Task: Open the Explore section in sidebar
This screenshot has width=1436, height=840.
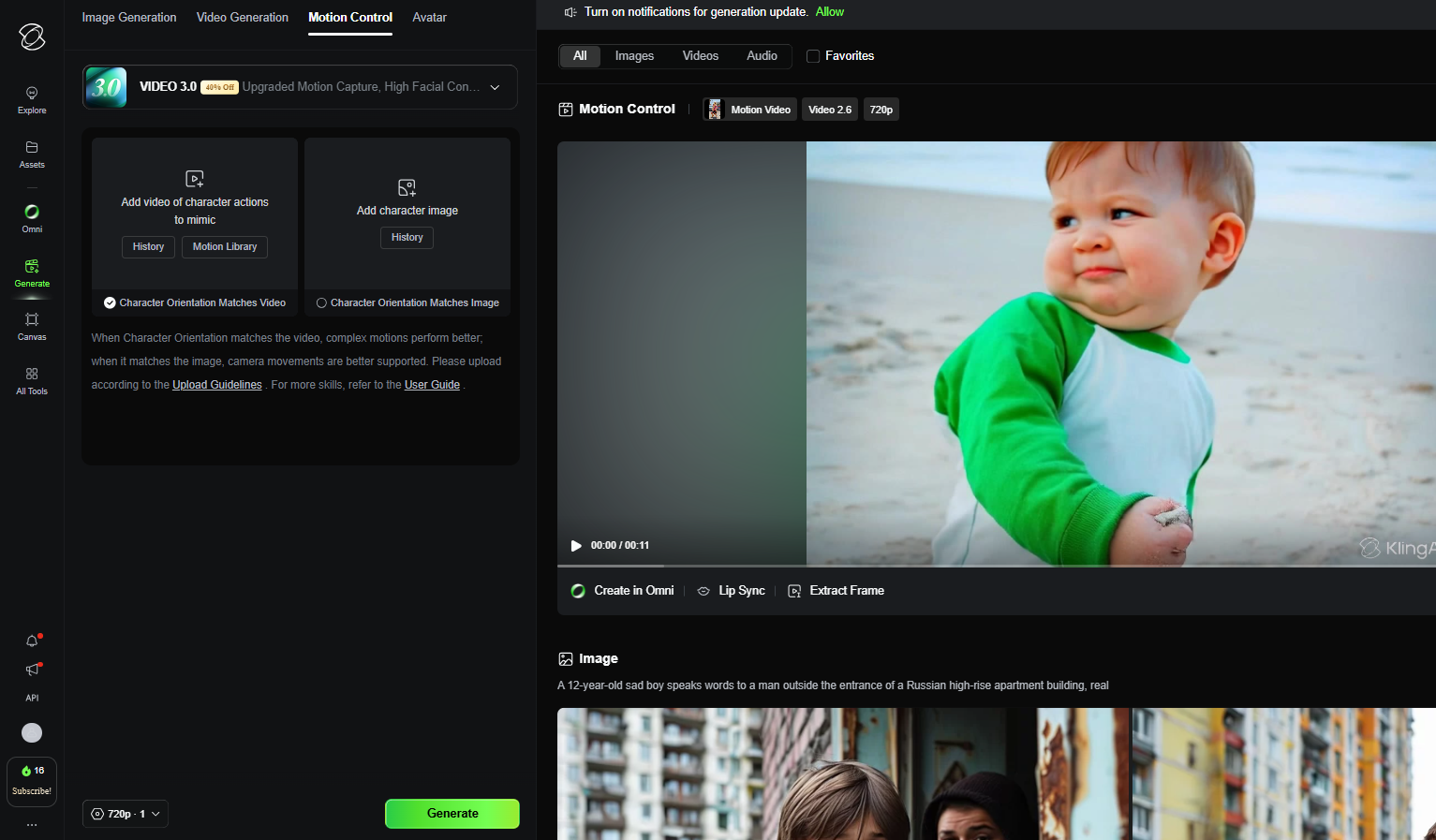Action: click(x=32, y=99)
